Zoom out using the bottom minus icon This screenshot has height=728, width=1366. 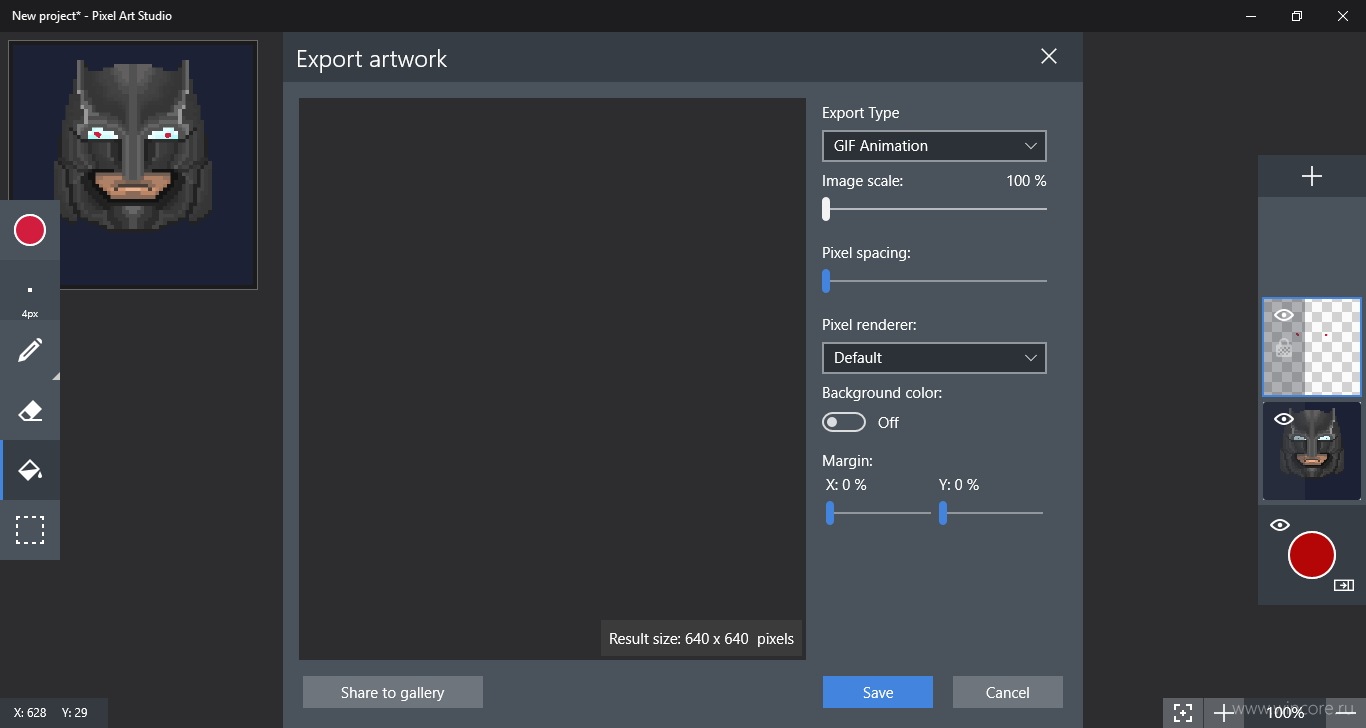[1344, 713]
